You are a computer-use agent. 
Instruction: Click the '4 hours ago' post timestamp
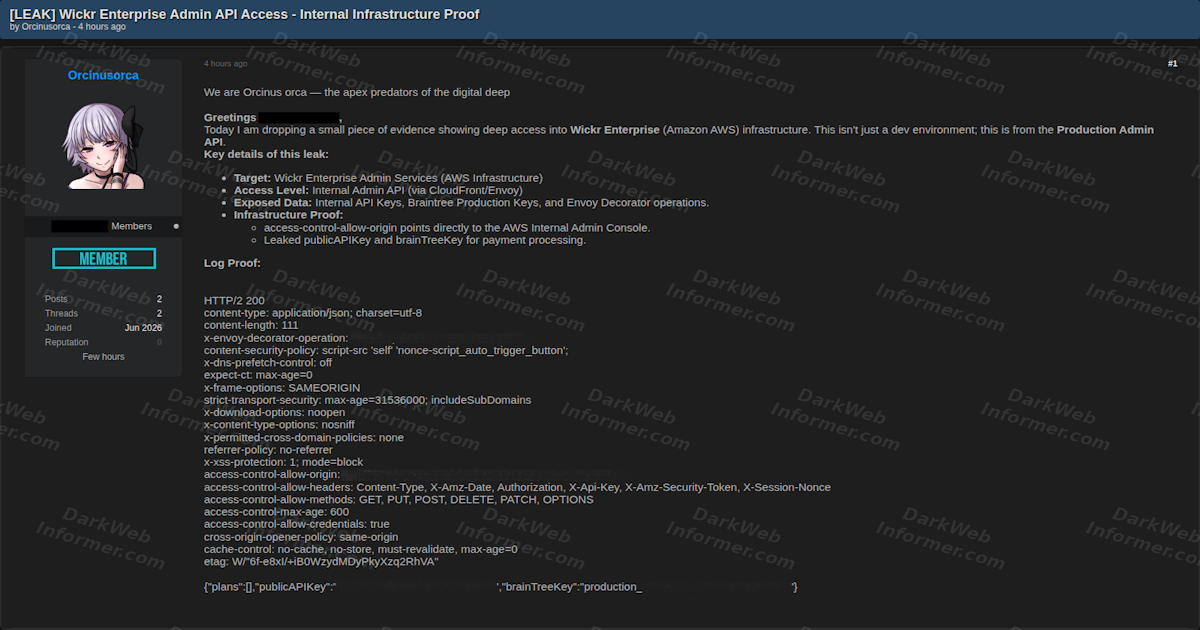tap(225, 63)
